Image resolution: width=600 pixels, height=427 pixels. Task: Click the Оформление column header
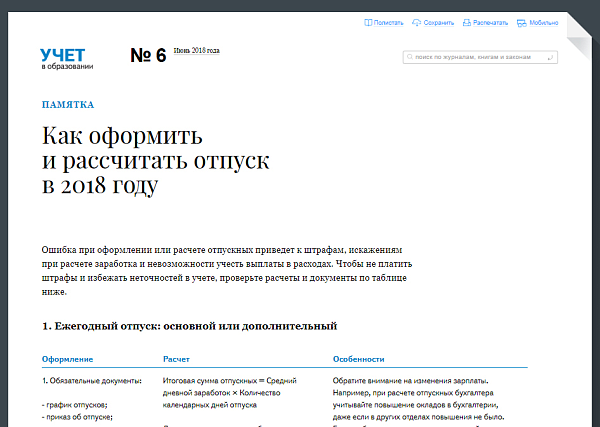67,359
